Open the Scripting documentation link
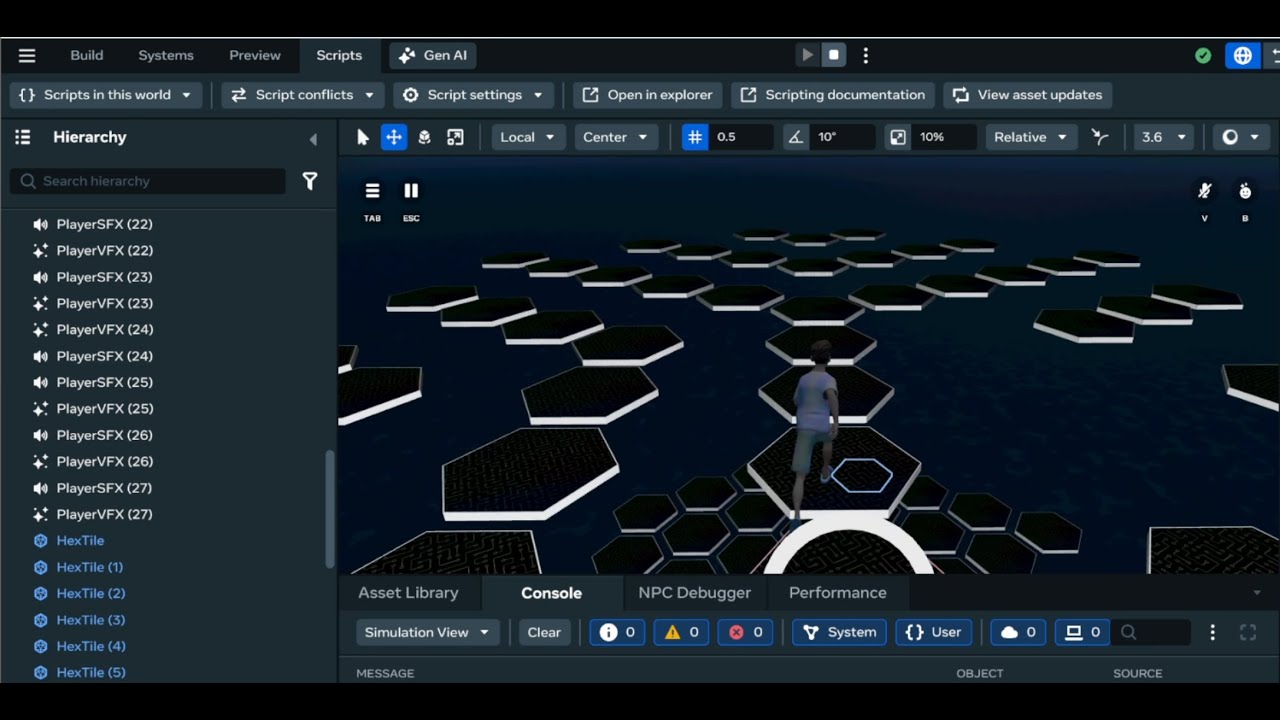Image resolution: width=1280 pixels, height=720 pixels. [833, 95]
